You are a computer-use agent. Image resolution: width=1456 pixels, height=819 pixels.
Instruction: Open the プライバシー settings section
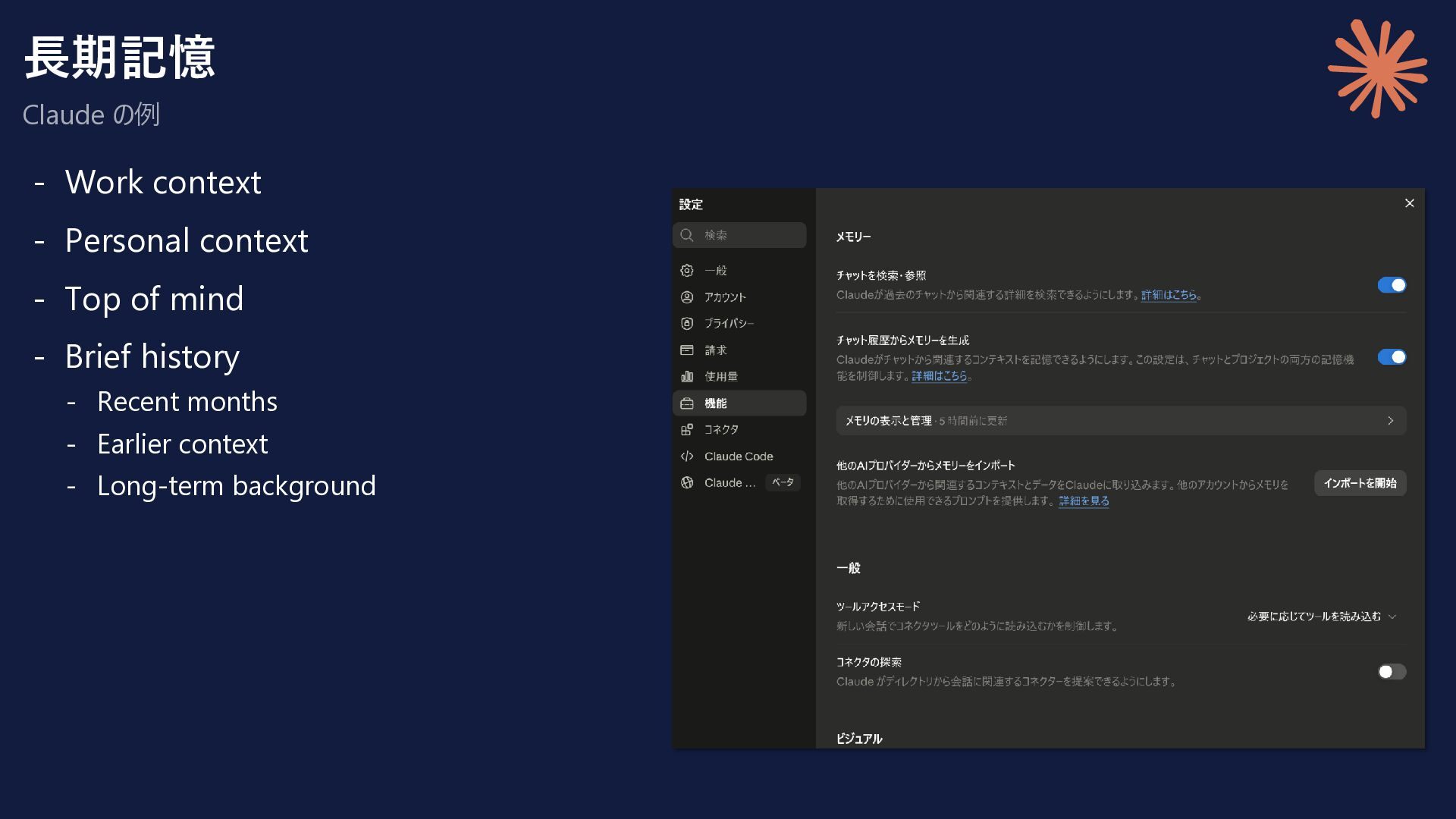[x=739, y=323]
